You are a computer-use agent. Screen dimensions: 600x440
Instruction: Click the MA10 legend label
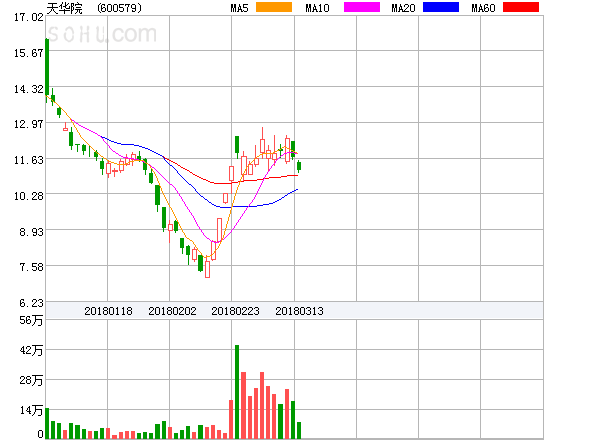[317, 8]
